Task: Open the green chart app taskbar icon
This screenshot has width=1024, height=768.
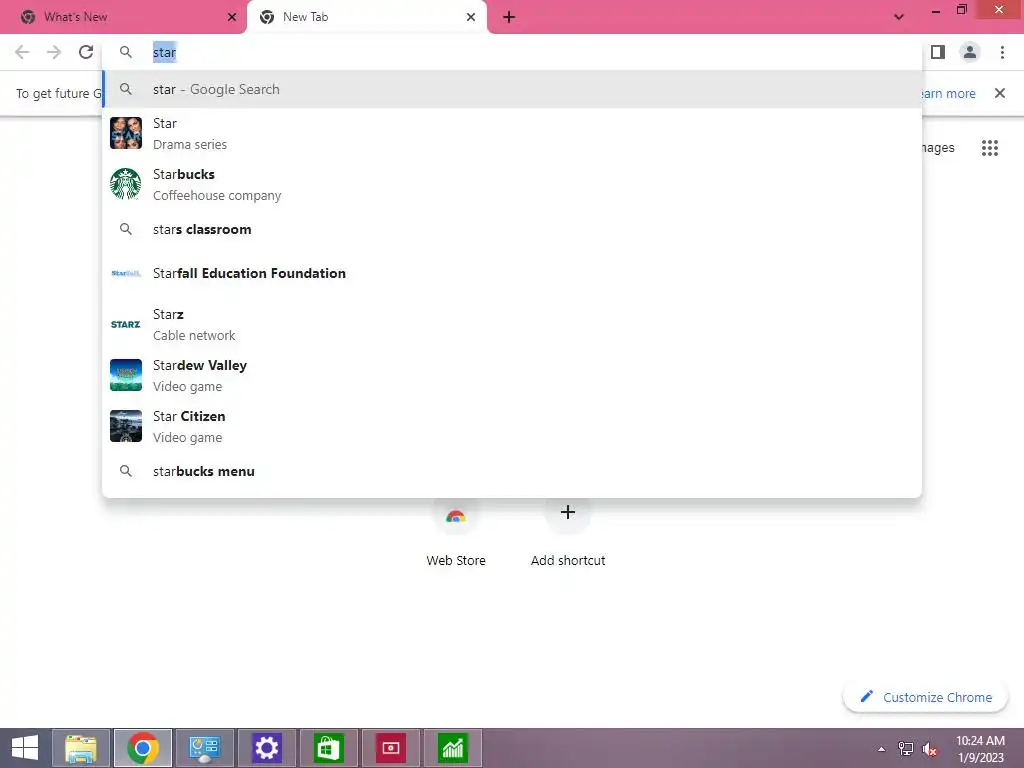Action: click(453, 748)
